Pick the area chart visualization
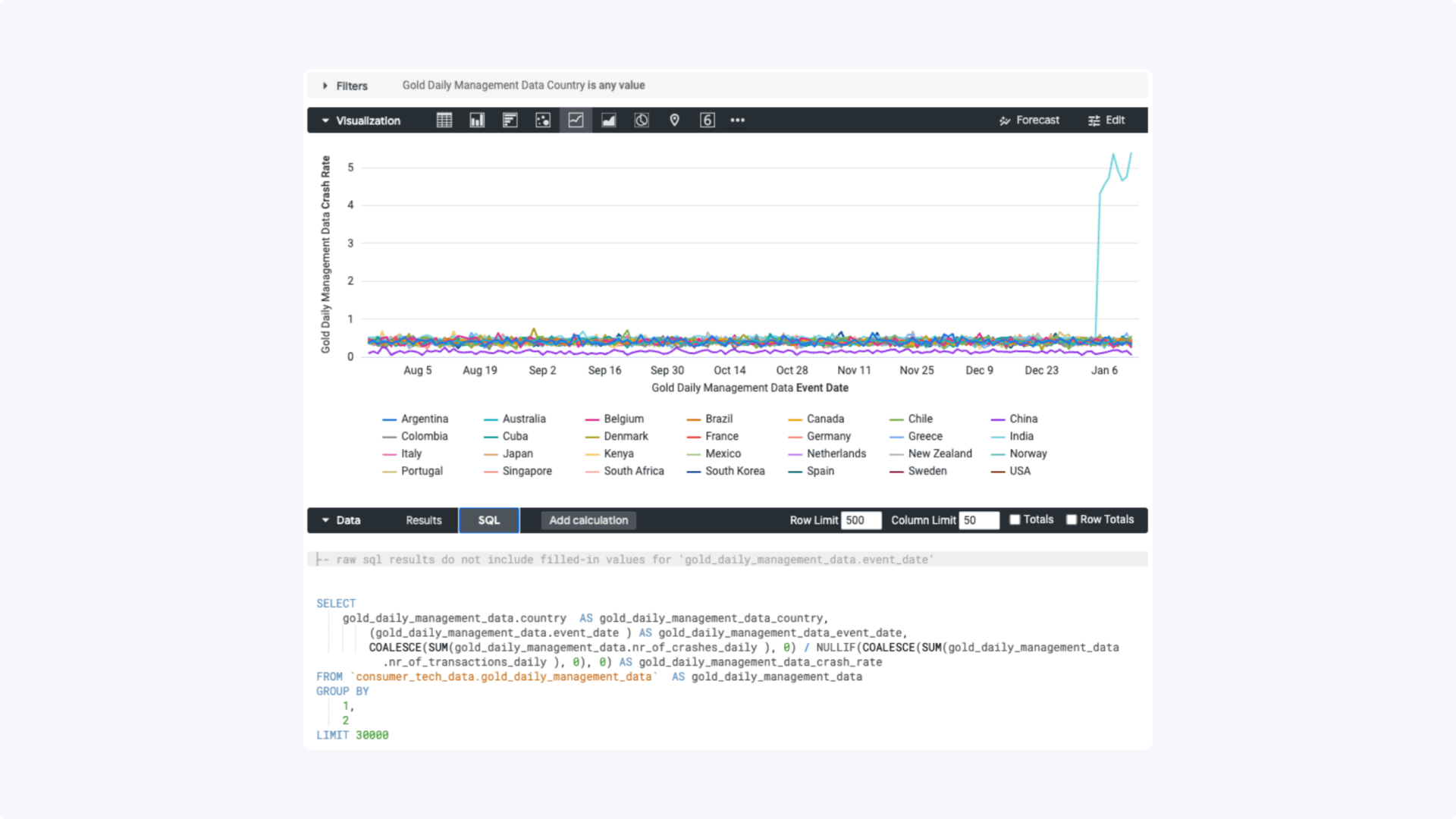Viewport: 1456px width, 819px height. (608, 120)
